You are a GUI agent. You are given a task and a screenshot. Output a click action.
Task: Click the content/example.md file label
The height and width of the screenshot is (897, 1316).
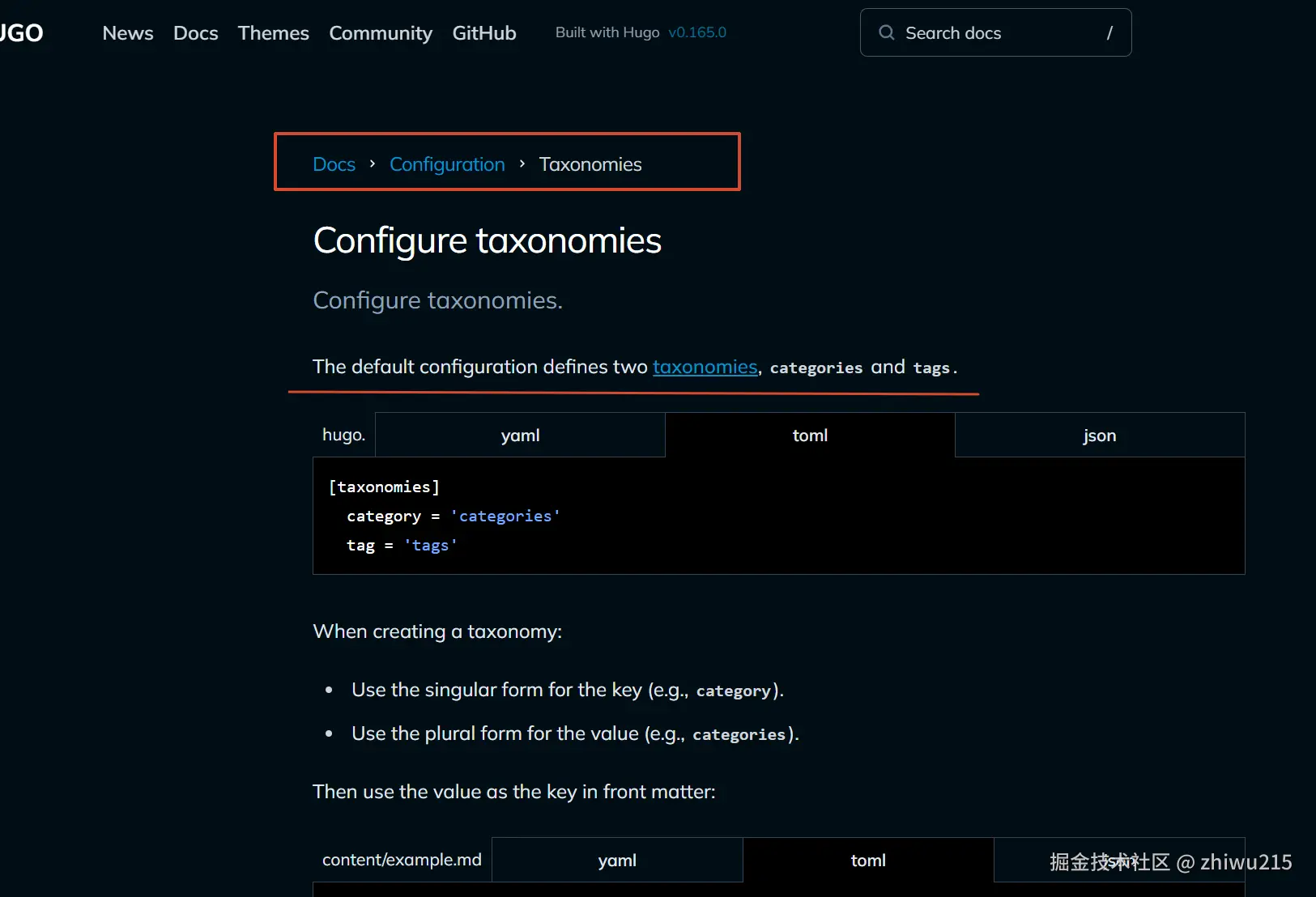pos(402,860)
